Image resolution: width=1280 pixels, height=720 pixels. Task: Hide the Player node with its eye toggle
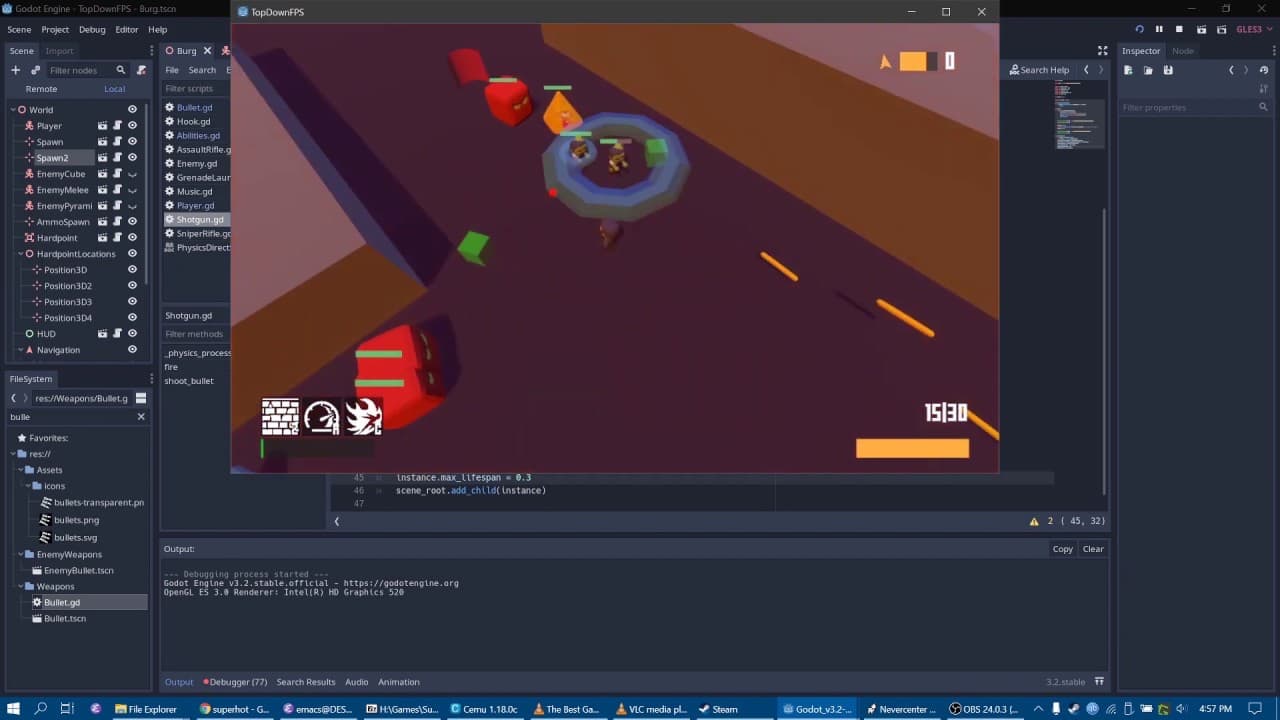click(x=131, y=125)
